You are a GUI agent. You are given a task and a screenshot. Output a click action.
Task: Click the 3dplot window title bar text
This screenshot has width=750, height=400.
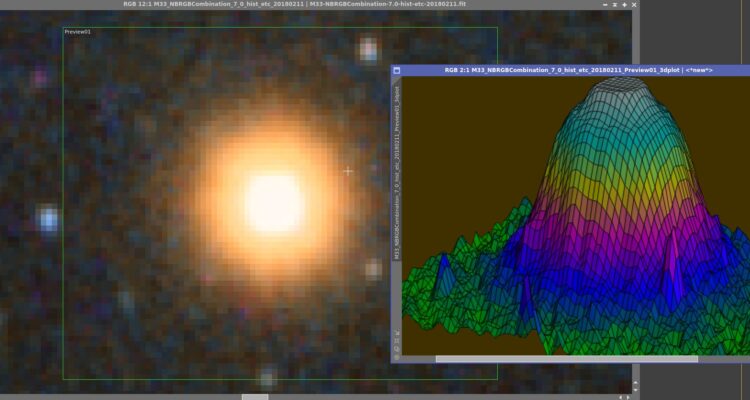tap(579, 70)
